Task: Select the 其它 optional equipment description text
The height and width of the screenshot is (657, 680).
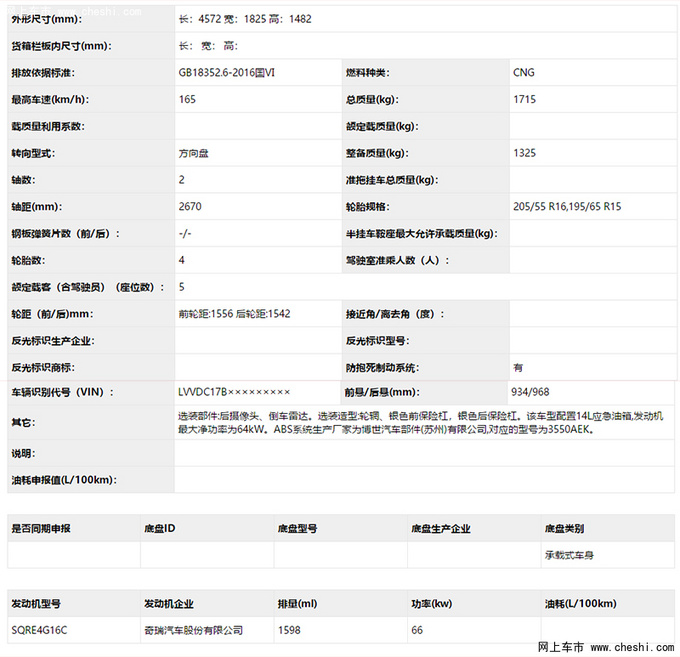Action: tap(420, 423)
